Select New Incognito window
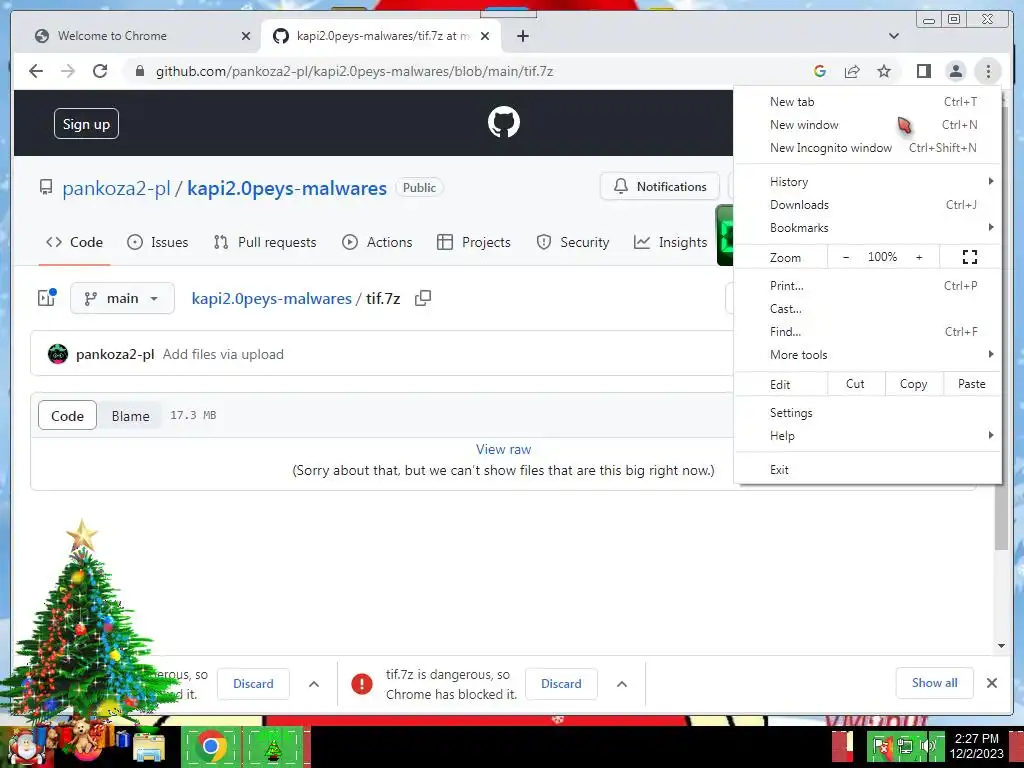Screen dimensions: 1024x768 pos(867,148)
